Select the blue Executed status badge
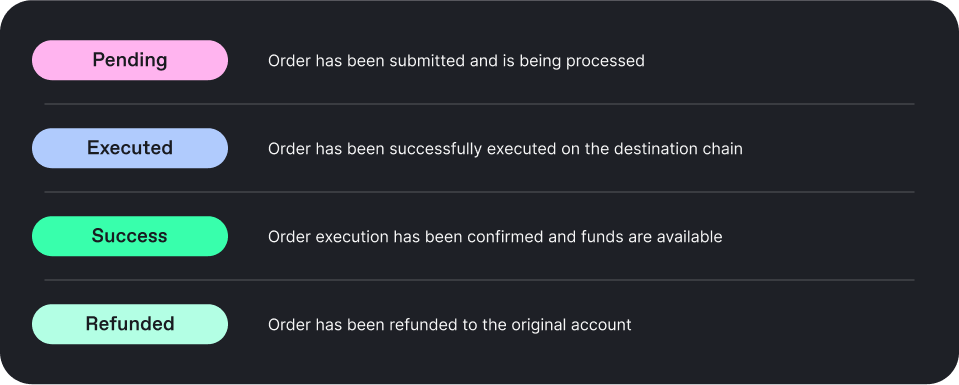This screenshot has width=959, height=385. [x=130, y=148]
